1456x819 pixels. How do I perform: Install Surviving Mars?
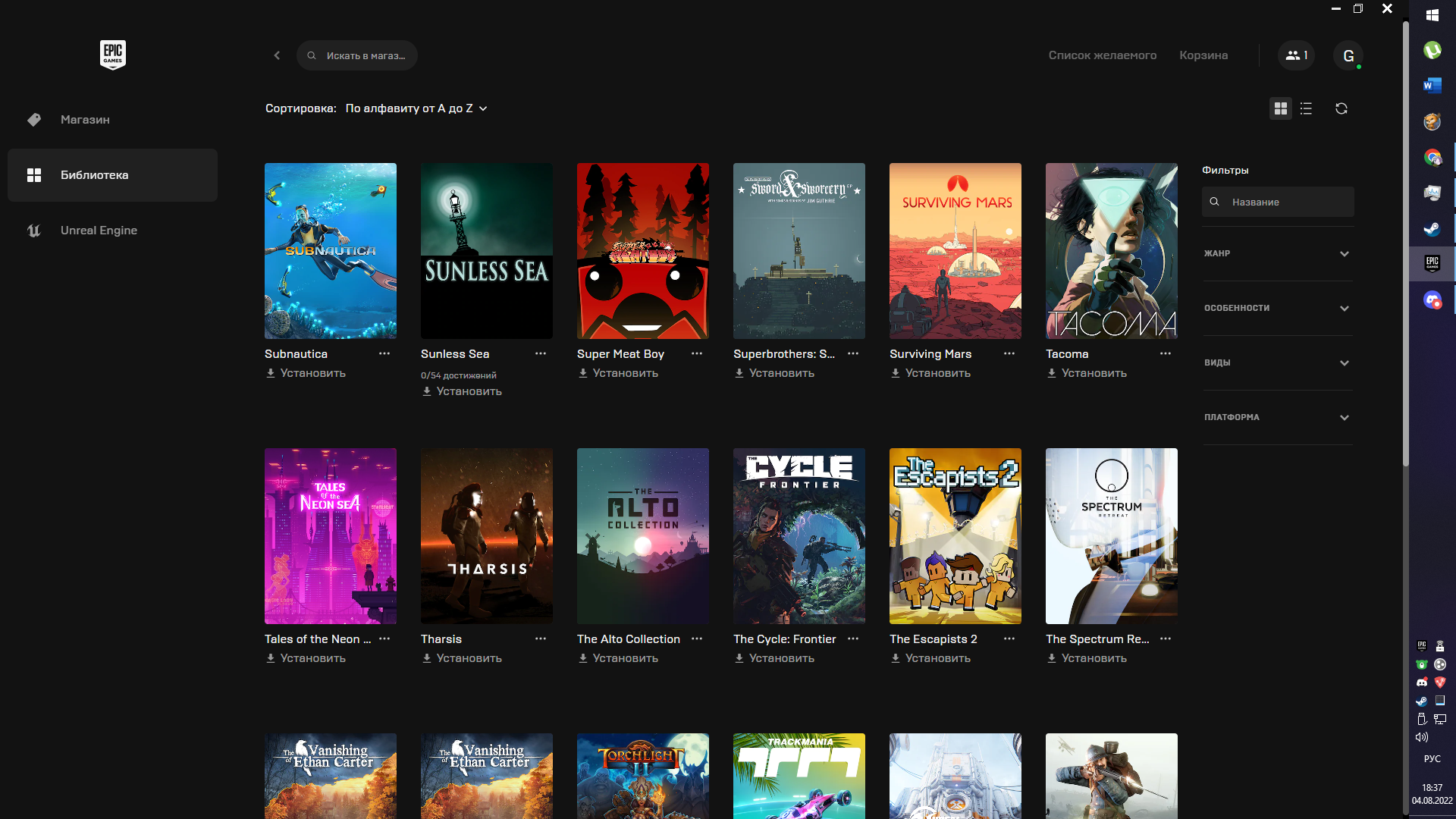(930, 373)
